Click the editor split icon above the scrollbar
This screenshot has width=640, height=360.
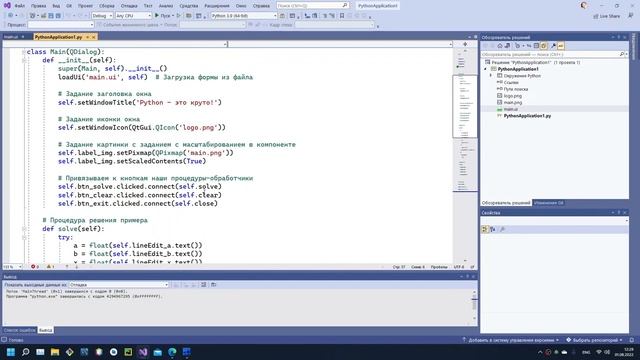pos(465,44)
